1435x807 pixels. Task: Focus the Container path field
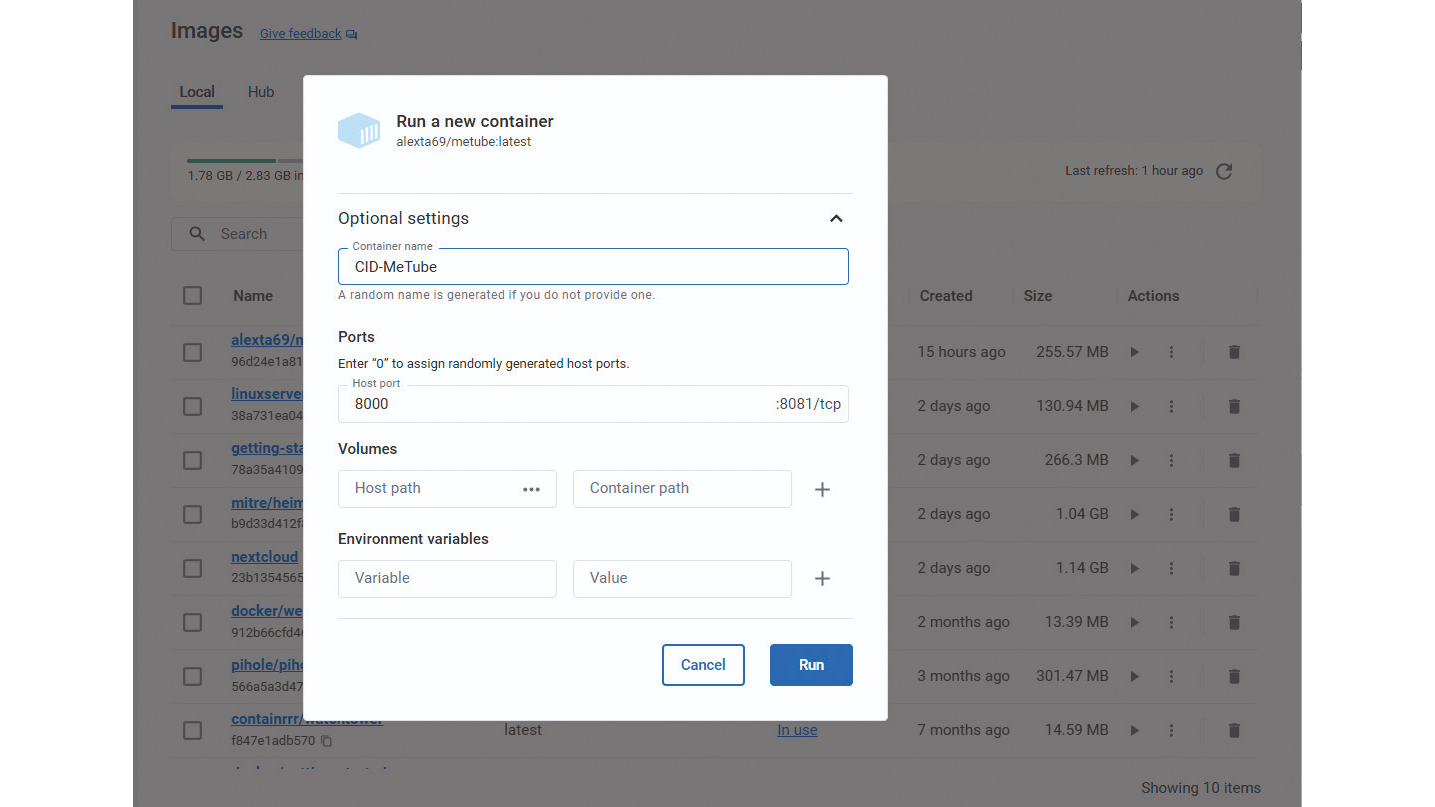pos(682,489)
